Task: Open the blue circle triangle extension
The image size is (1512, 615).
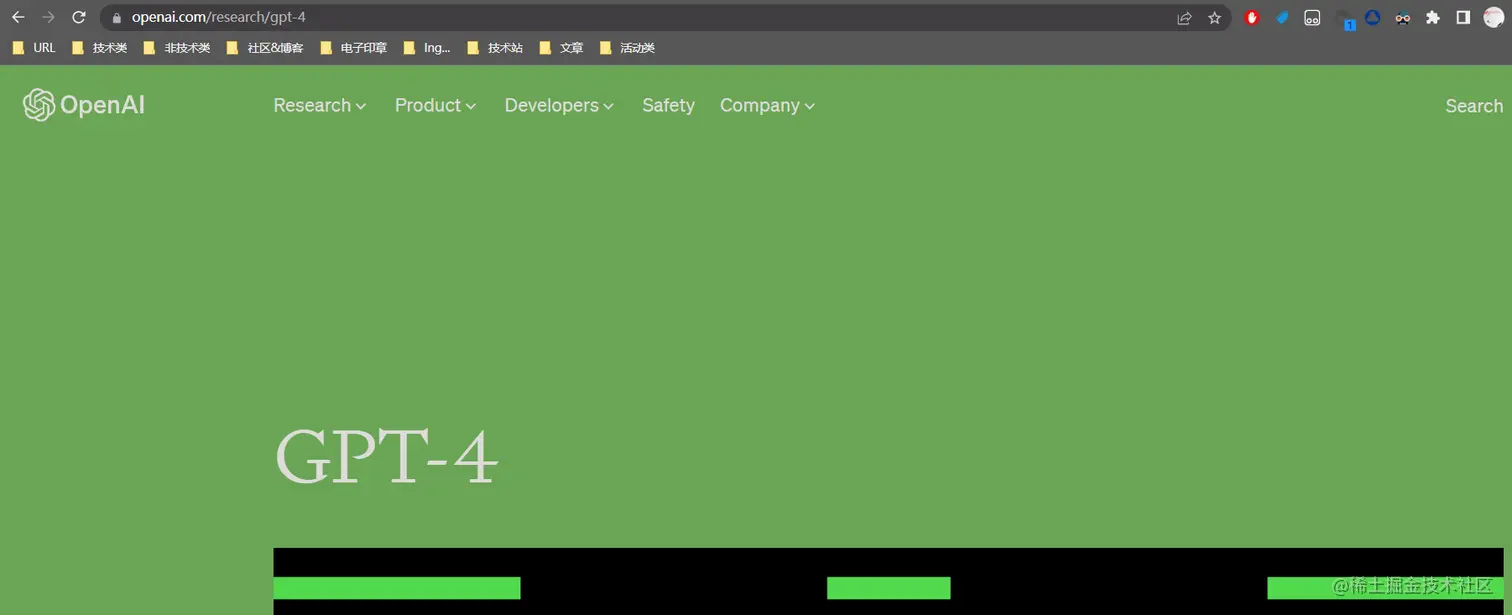Action: pos(1372,18)
